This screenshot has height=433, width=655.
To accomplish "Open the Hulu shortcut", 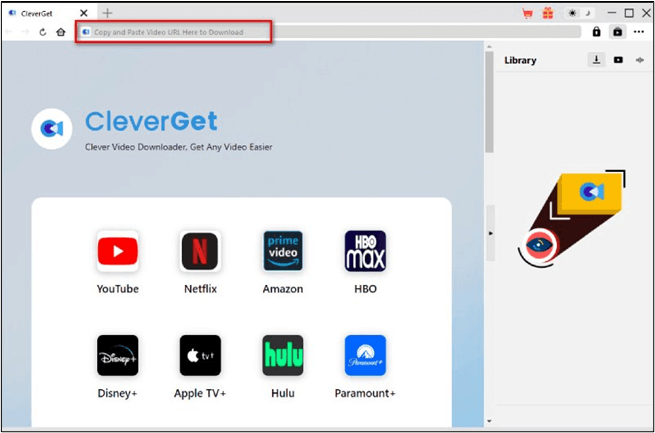I will click(x=283, y=355).
